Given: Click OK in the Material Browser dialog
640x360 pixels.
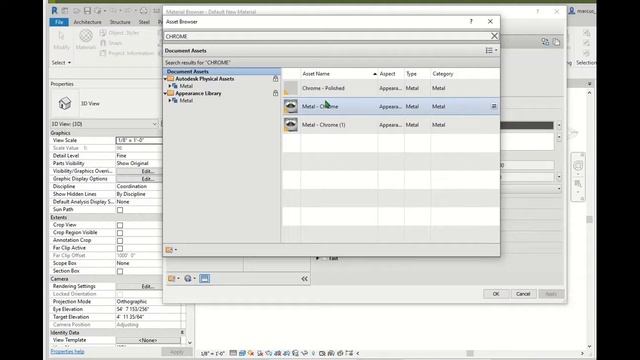Looking at the screenshot, I should (496, 294).
